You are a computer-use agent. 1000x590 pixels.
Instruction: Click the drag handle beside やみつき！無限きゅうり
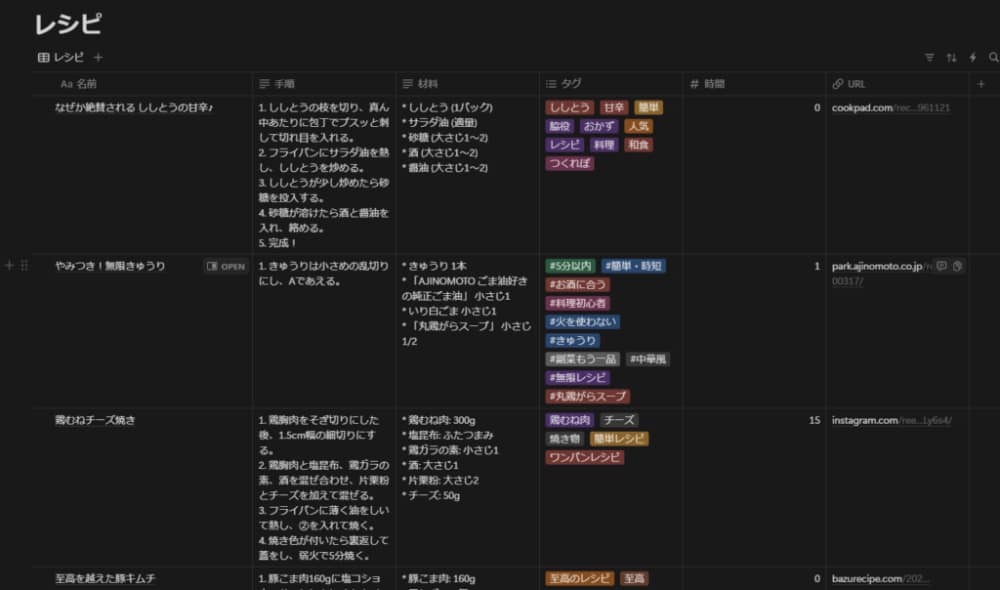pyautogui.click(x=22, y=266)
